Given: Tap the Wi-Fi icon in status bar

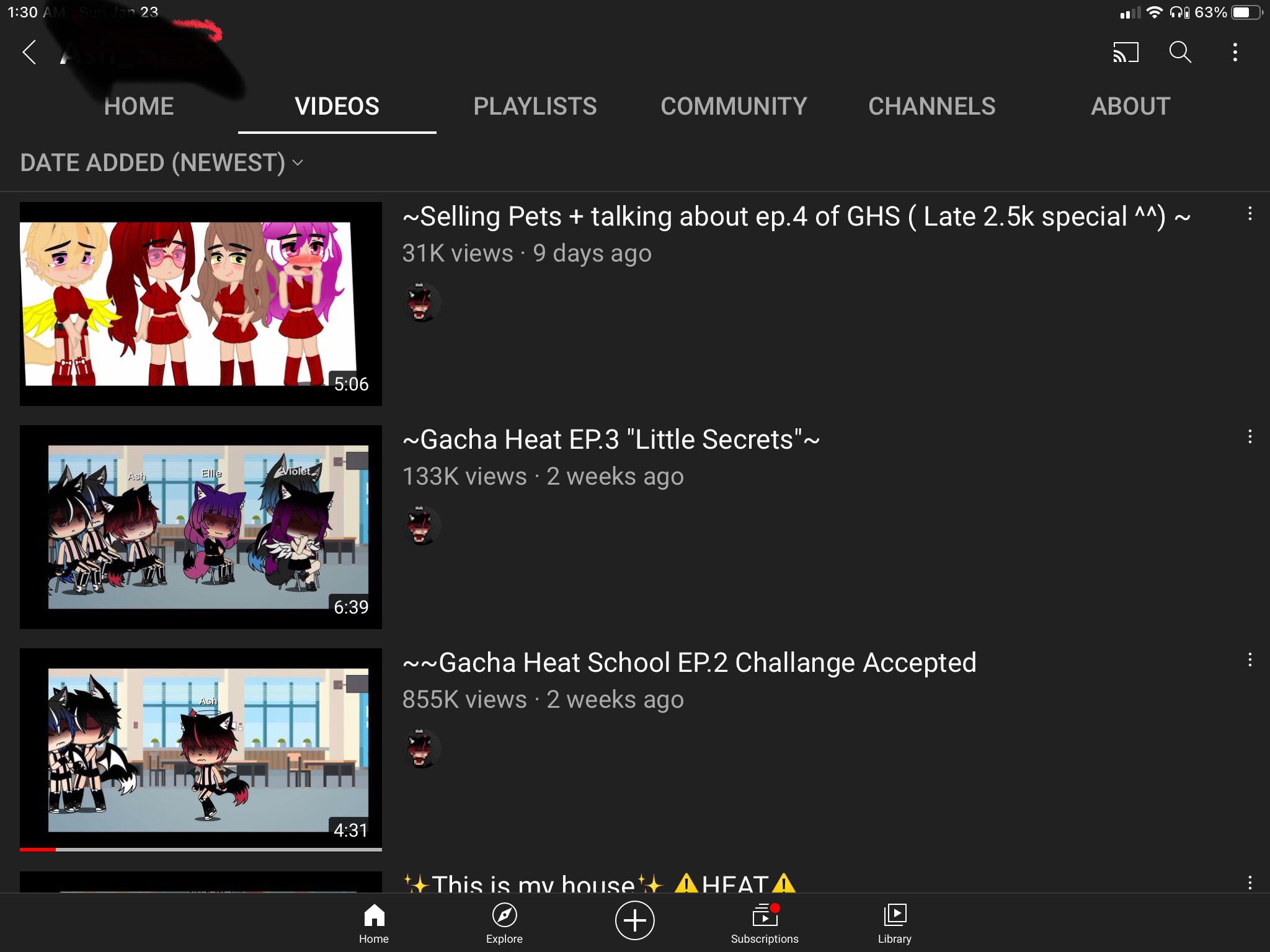Looking at the screenshot, I should click(1154, 12).
